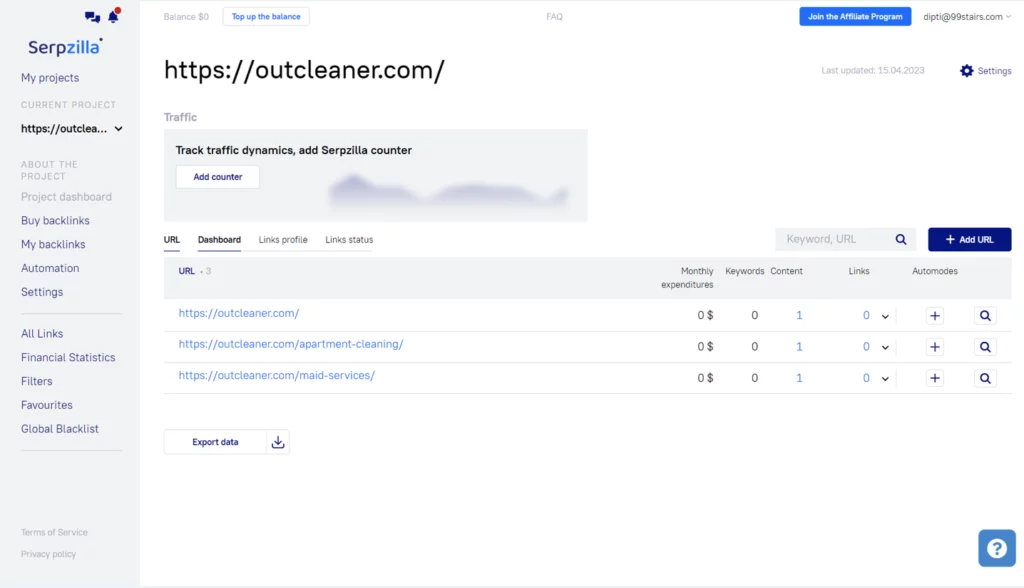Click Links count for maid-services row
This screenshot has height=588, width=1024.
[866, 378]
